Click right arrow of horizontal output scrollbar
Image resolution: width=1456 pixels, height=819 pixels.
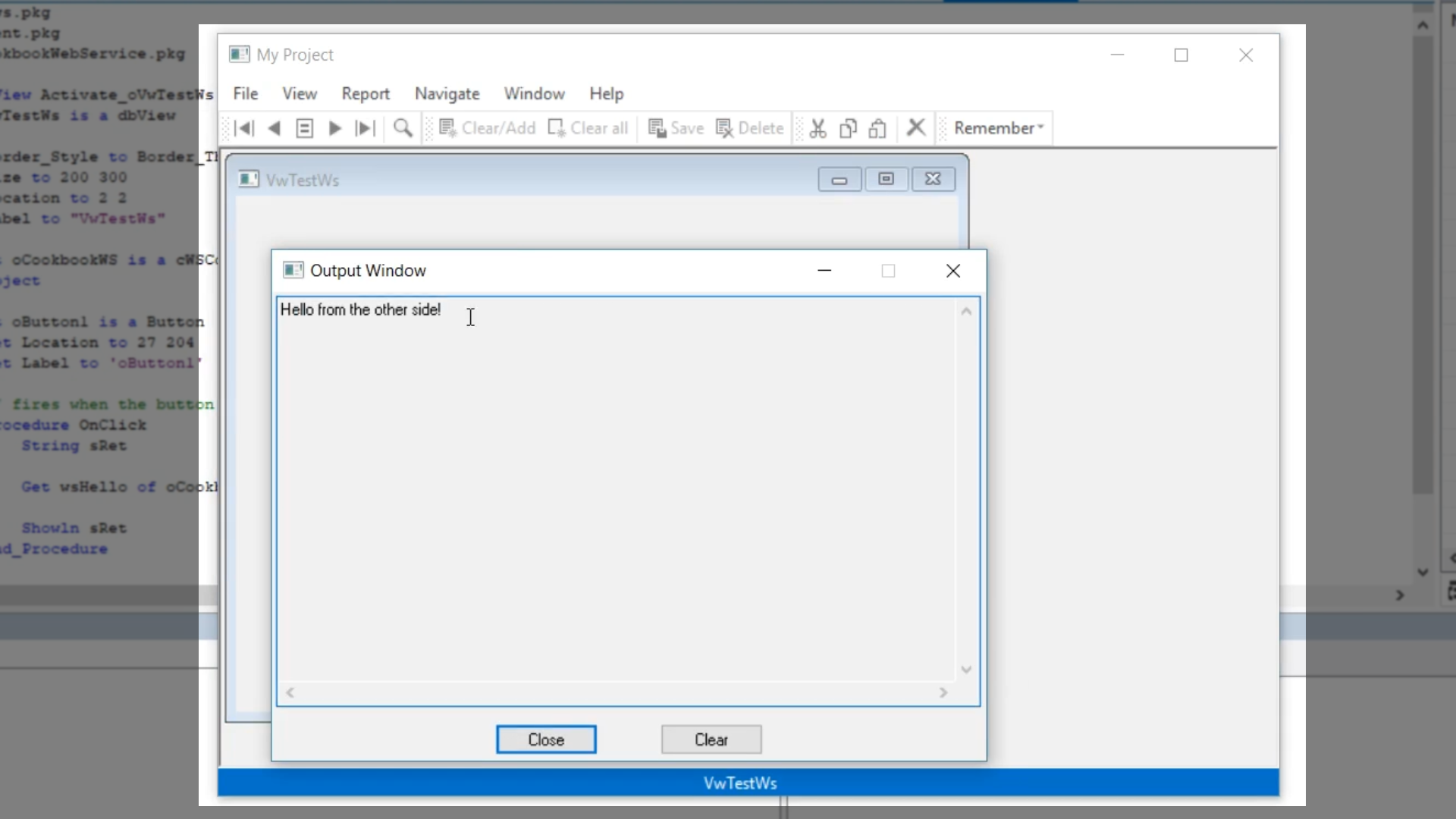[943, 692]
